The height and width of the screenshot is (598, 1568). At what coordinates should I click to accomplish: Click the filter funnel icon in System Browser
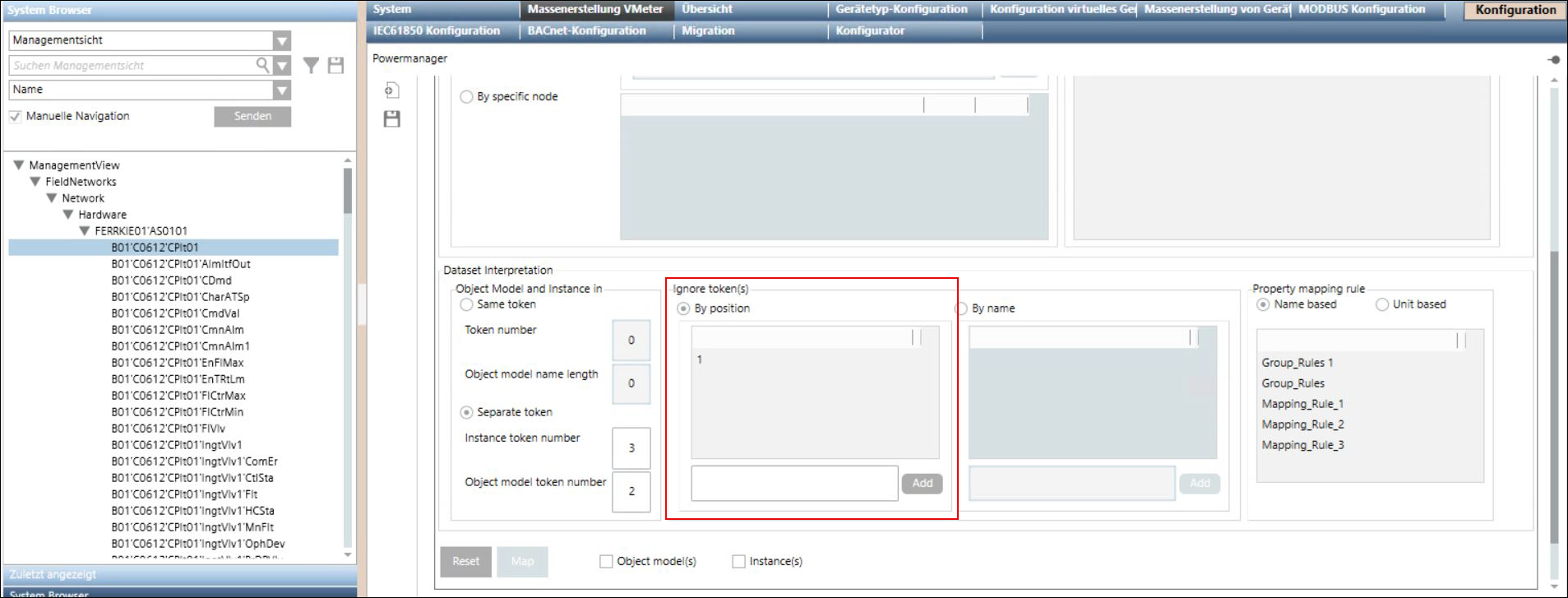[x=311, y=66]
